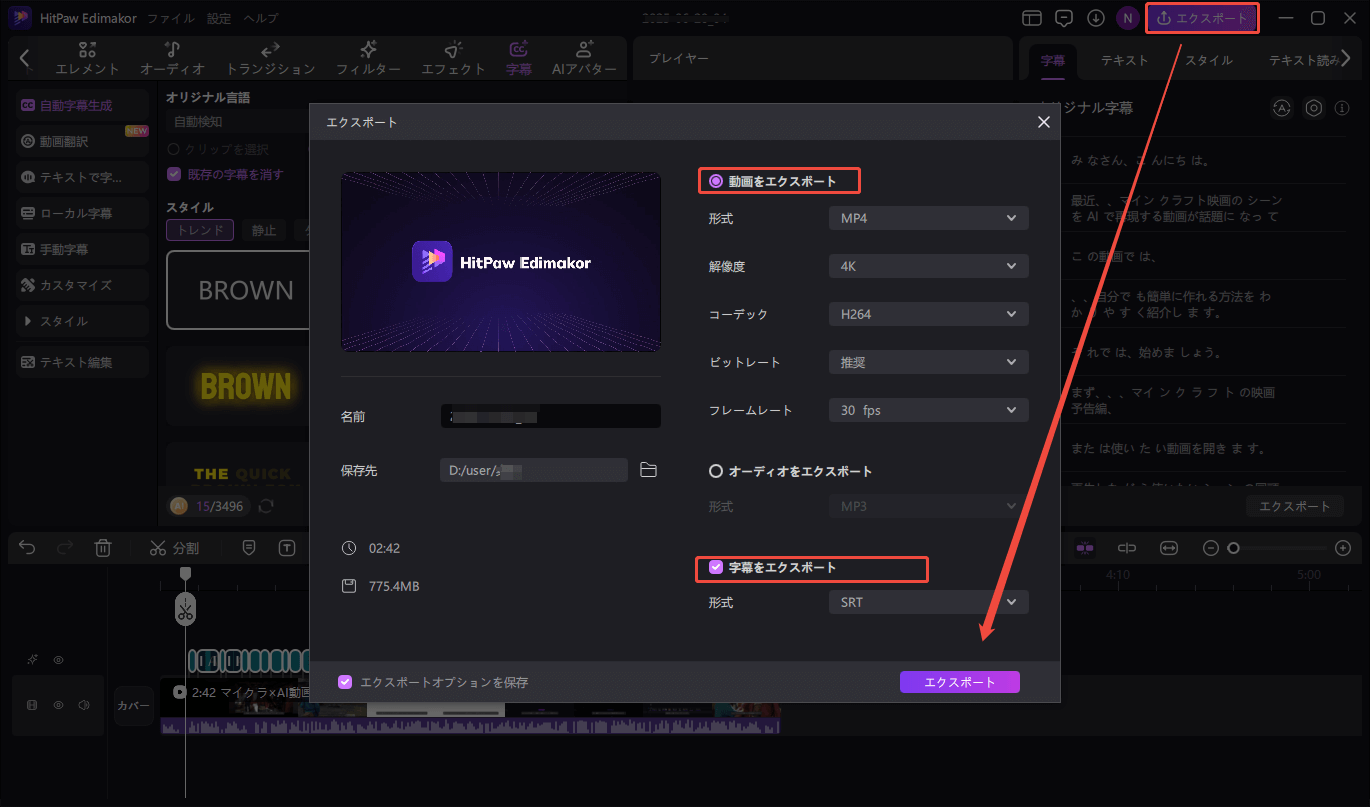Open the ファイル menu
Image resolution: width=1370 pixels, height=807 pixels.
point(171,19)
